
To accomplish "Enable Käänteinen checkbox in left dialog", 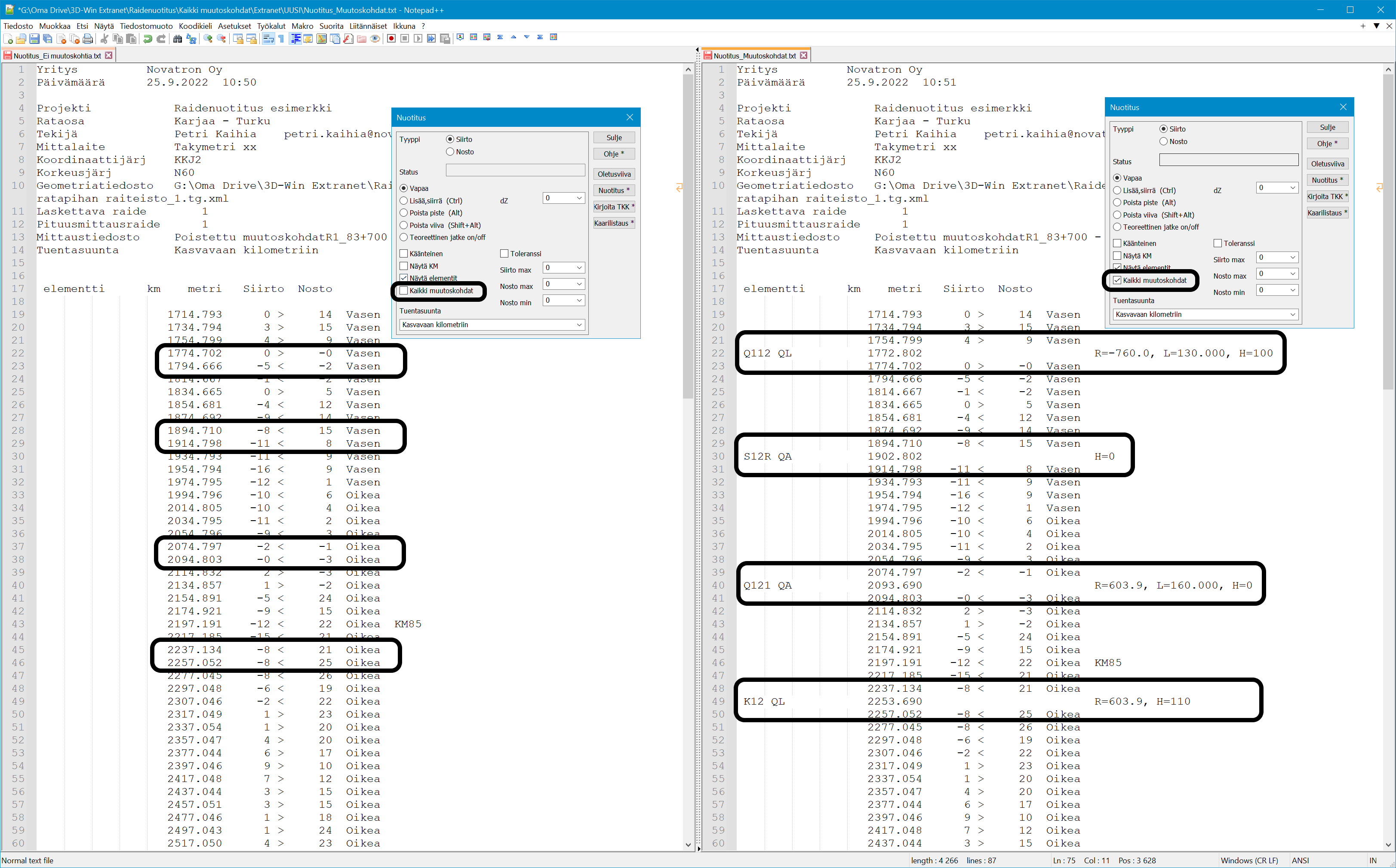I will pos(404,253).
